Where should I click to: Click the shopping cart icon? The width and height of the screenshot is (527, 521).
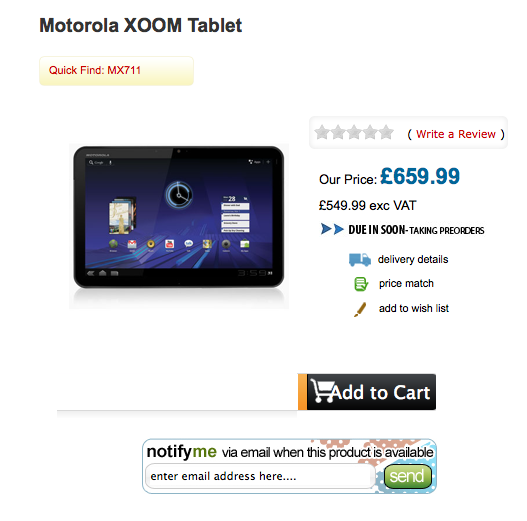coord(322,391)
